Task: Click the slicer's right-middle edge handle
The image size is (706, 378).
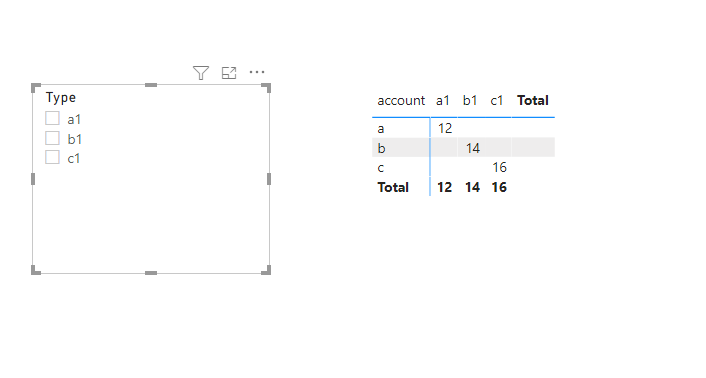Action: point(269,179)
